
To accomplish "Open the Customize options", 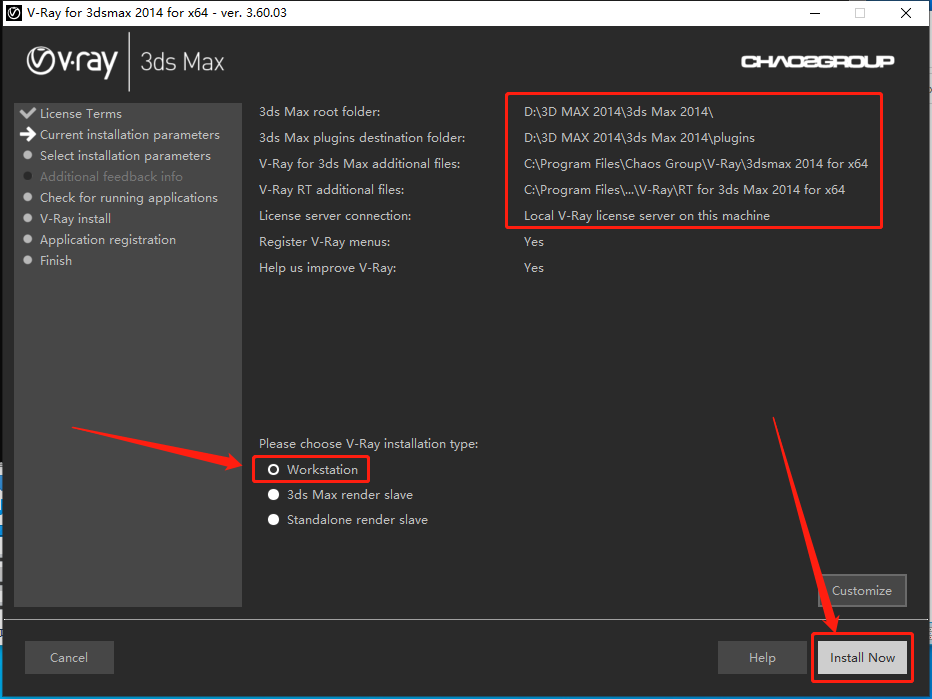I will pos(862,591).
